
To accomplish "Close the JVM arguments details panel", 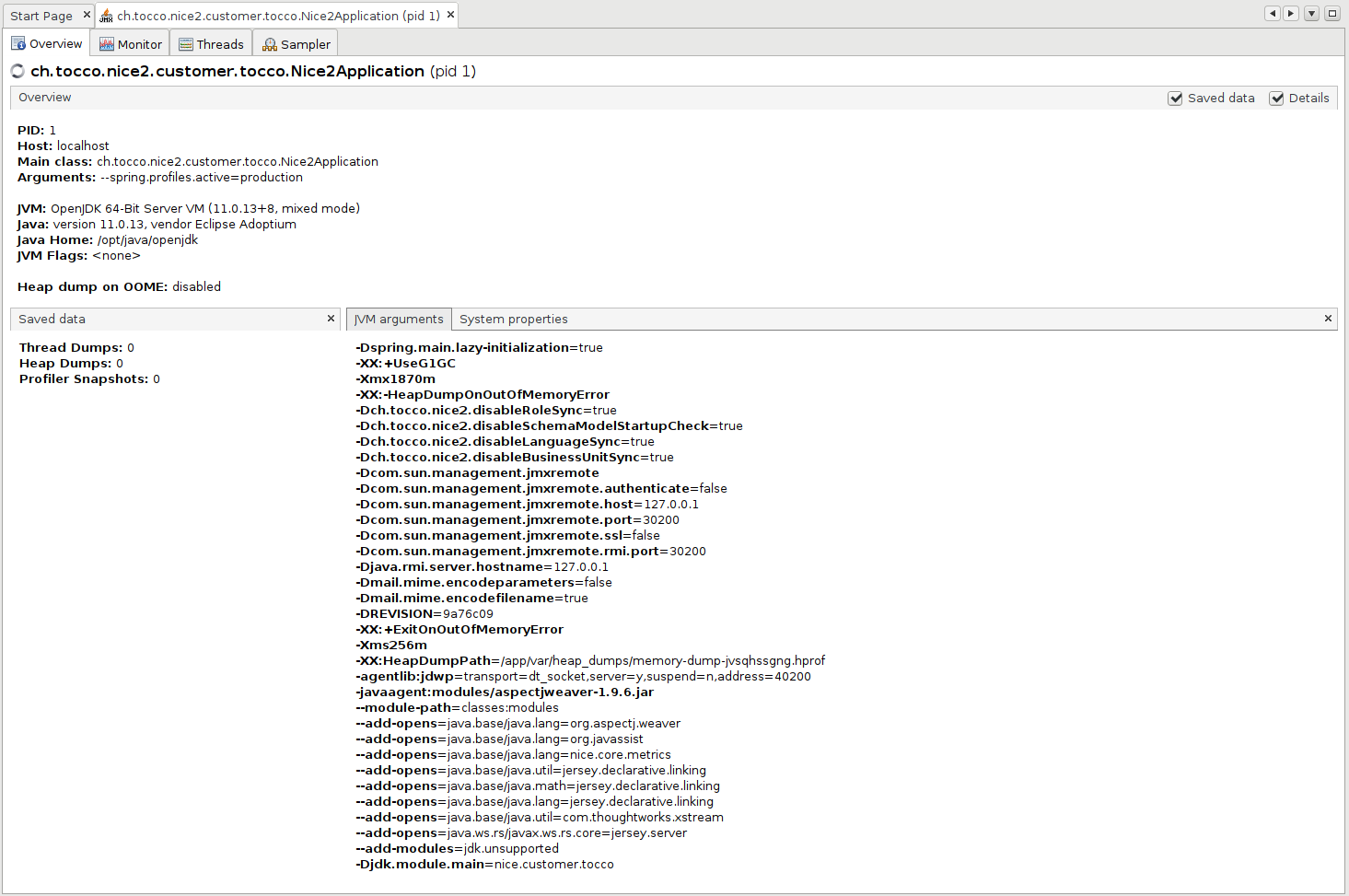I will (x=1328, y=319).
